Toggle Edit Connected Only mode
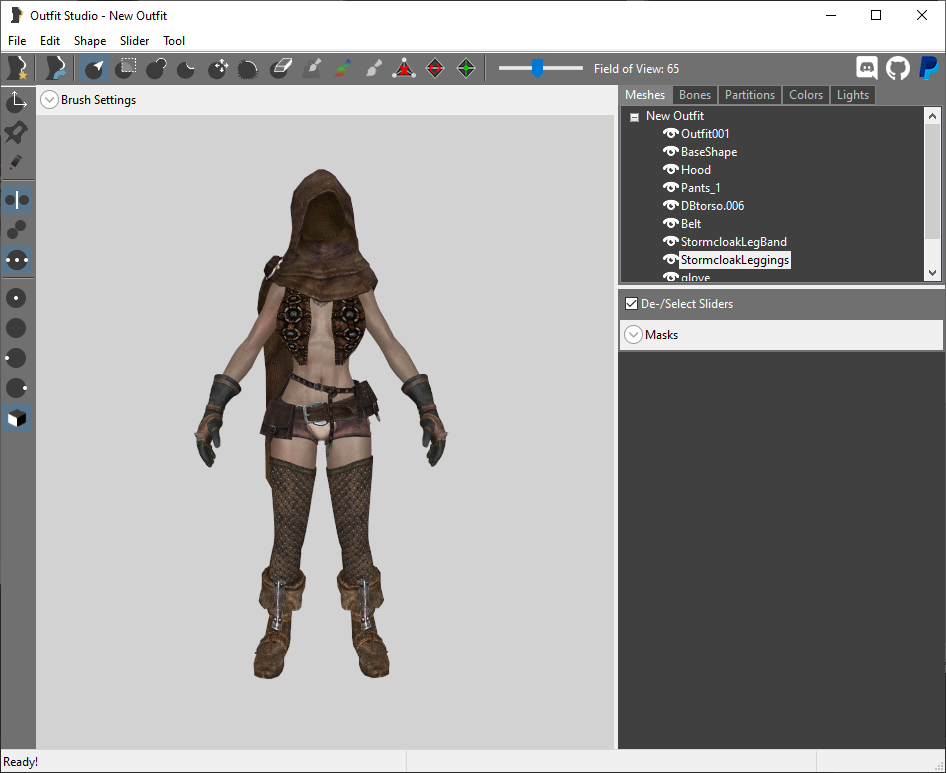This screenshot has height=773, width=946. pos(16,230)
